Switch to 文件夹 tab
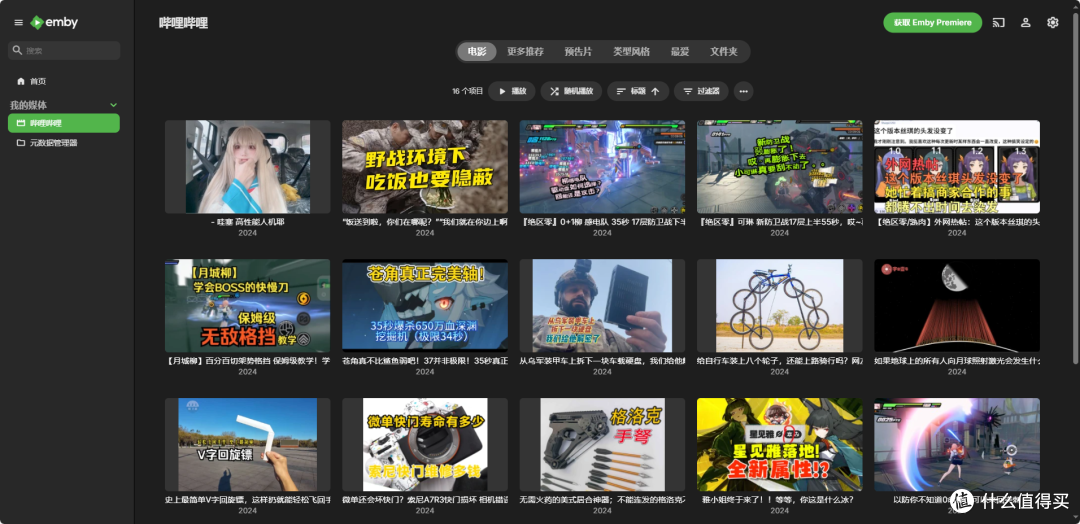This screenshot has height=524, width=1080. (724, 52)
